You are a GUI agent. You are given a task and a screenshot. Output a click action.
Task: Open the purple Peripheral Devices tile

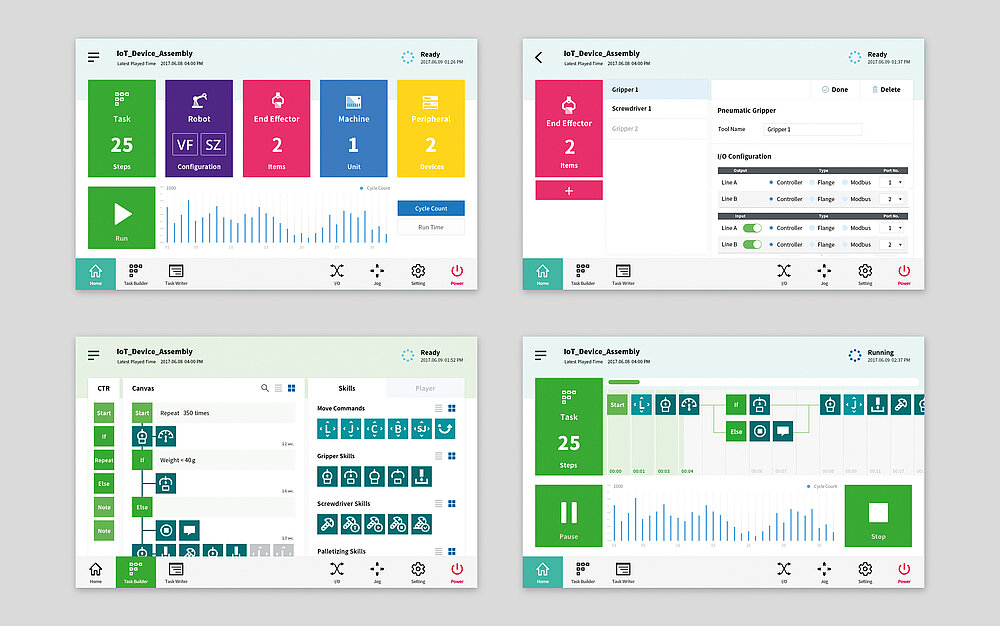point(431,128)
